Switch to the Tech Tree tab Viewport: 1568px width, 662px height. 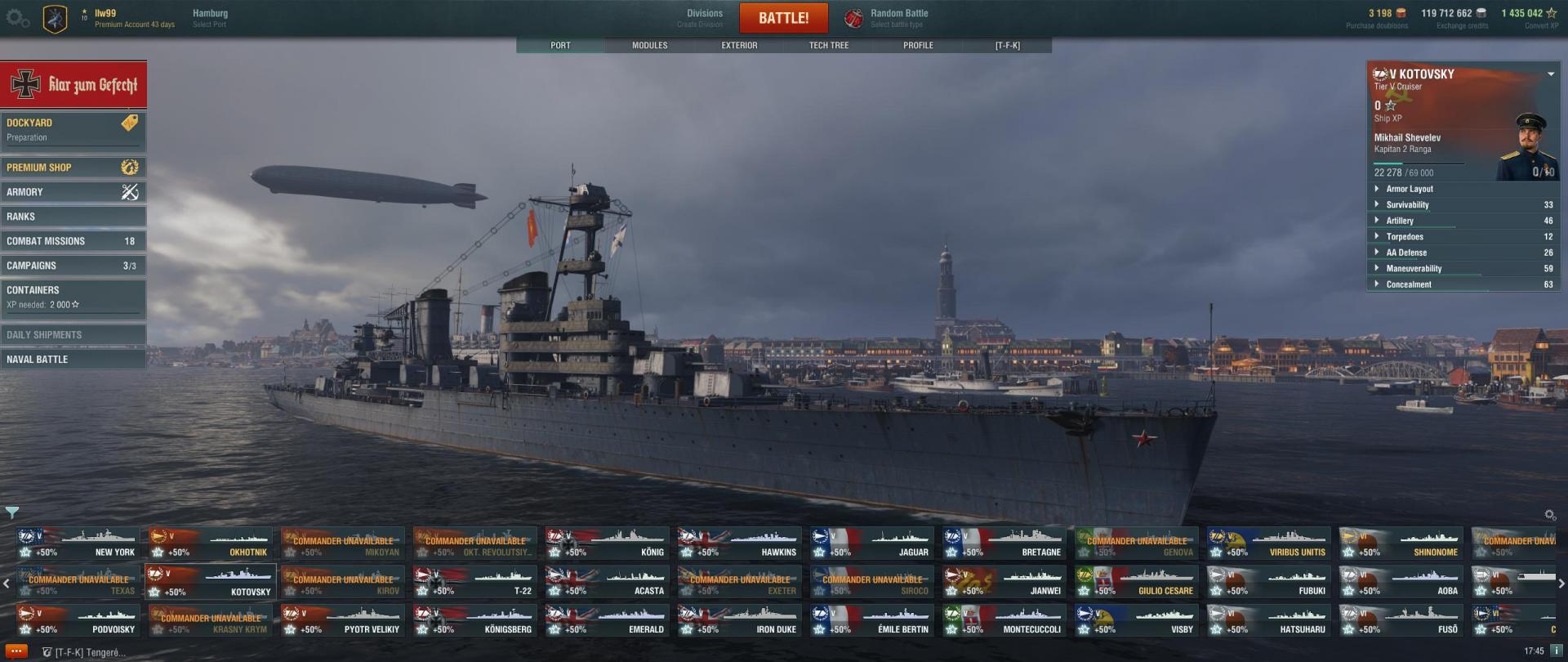[829, 46]
